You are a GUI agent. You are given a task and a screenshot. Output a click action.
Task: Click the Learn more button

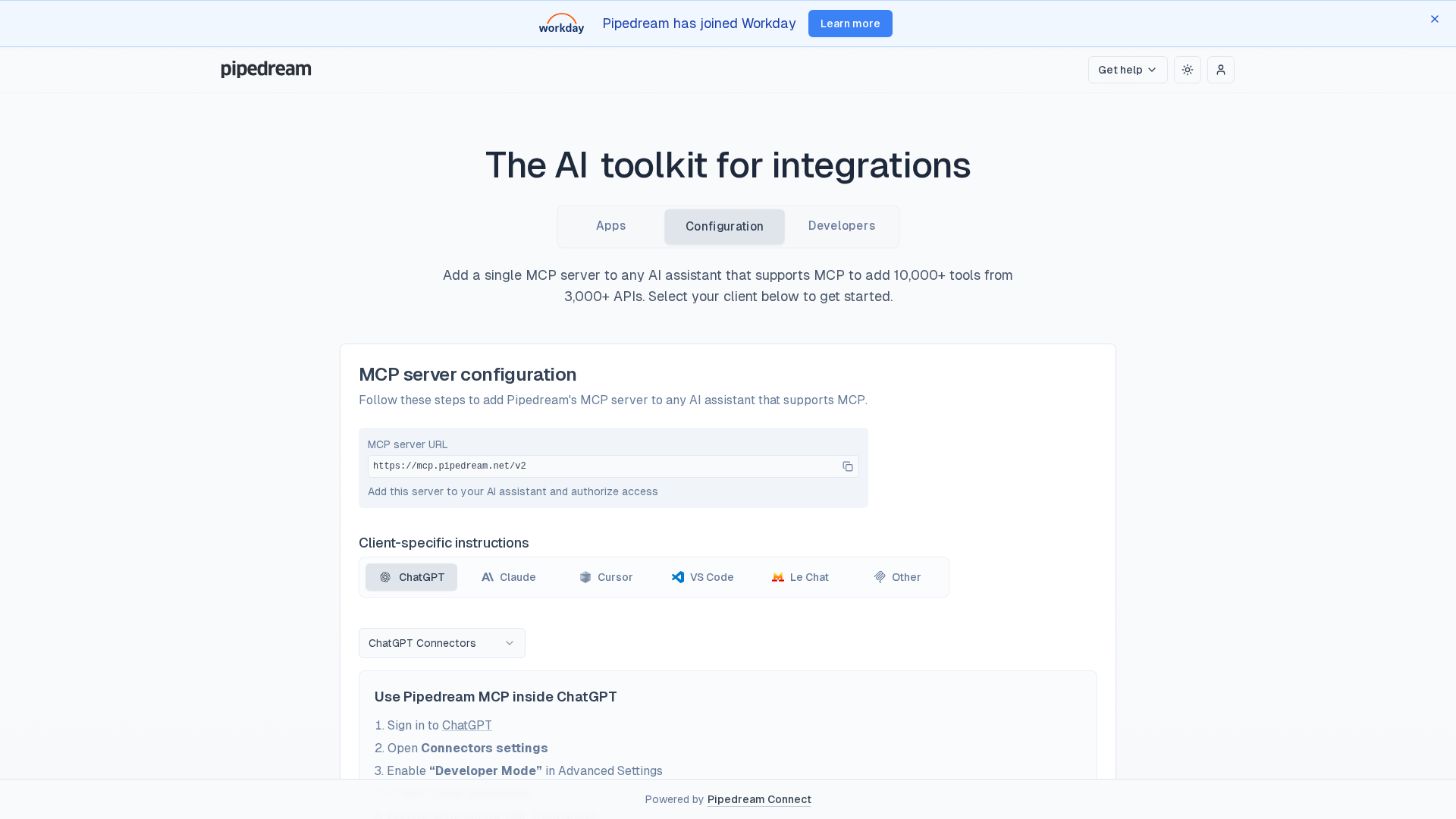(849, 24)
